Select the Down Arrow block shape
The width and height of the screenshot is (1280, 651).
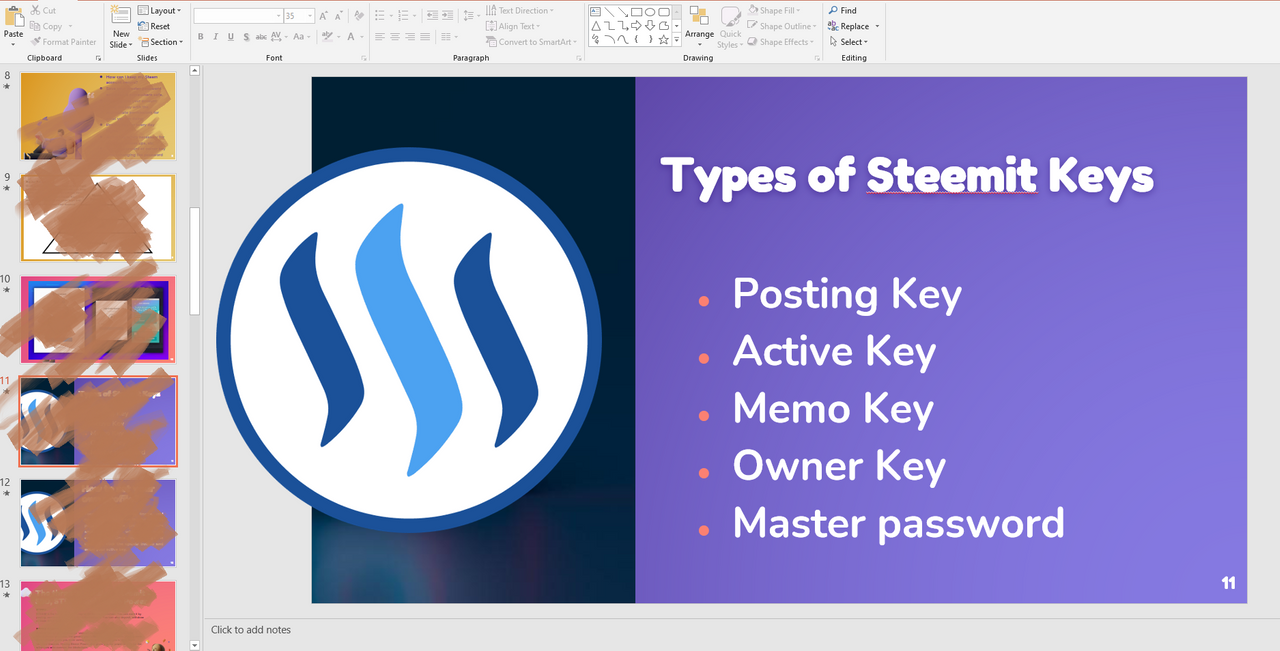[650, 26]
